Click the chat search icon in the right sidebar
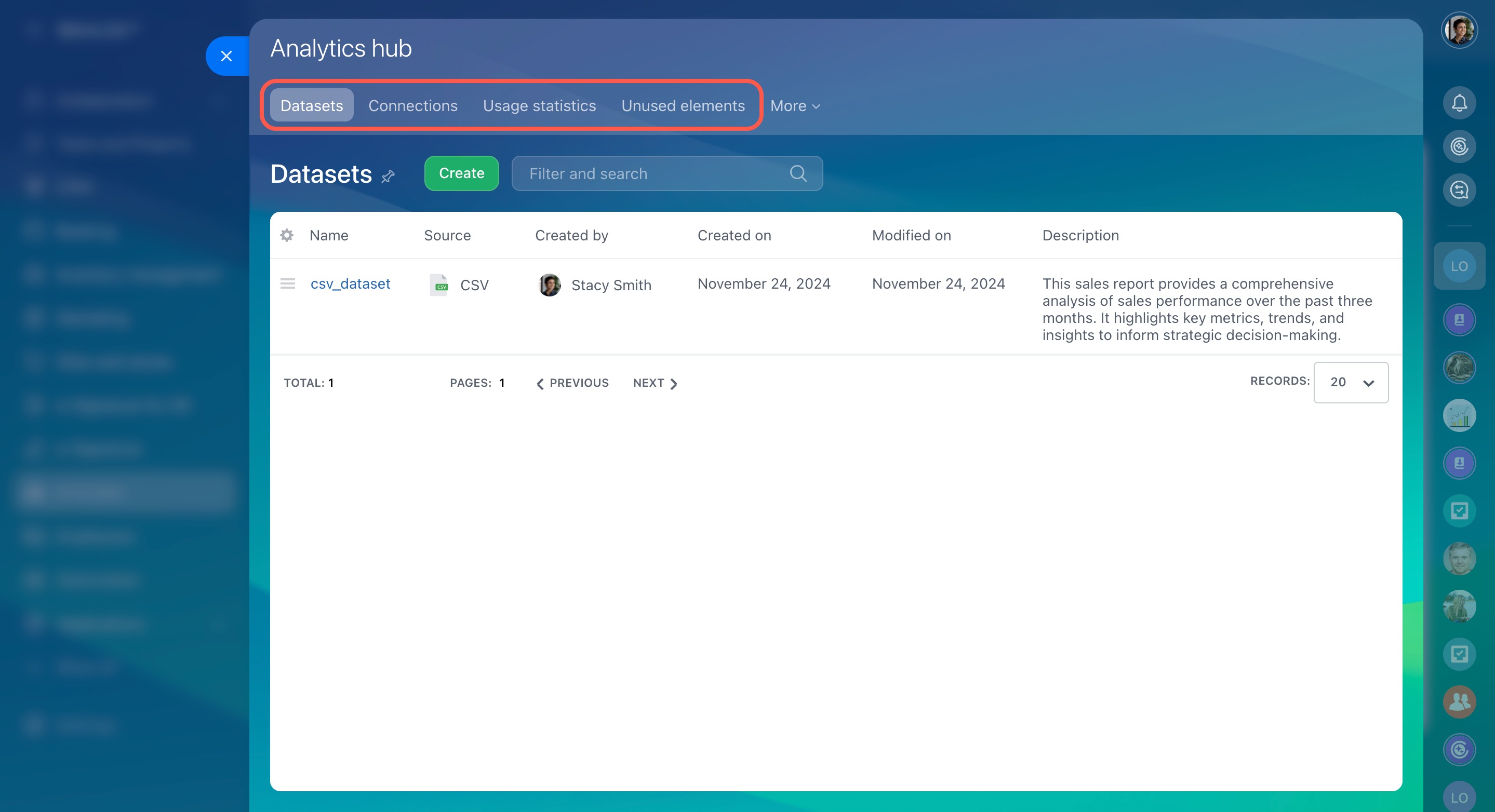 [x=1459, y=190]
